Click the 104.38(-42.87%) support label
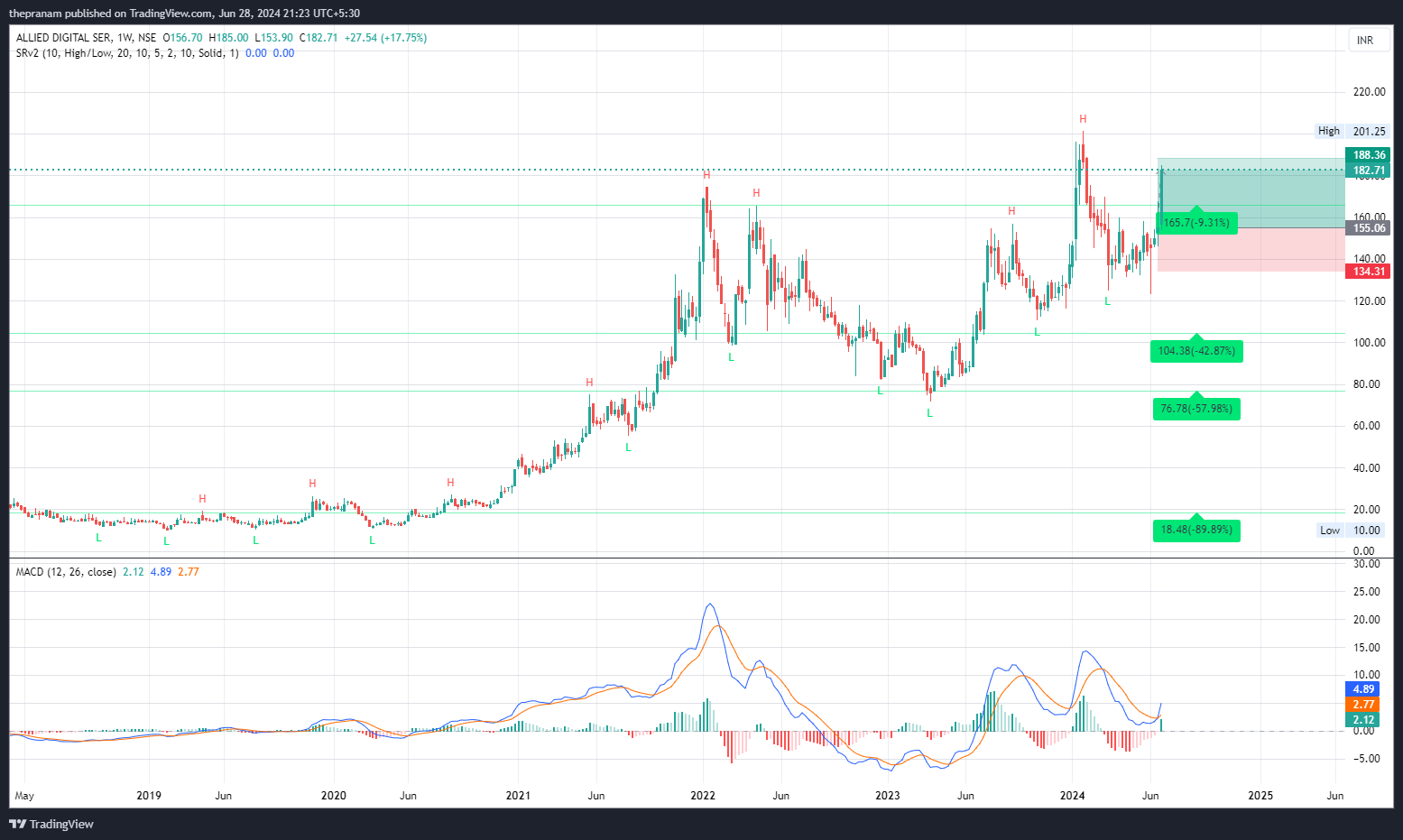 (1196, 351)
